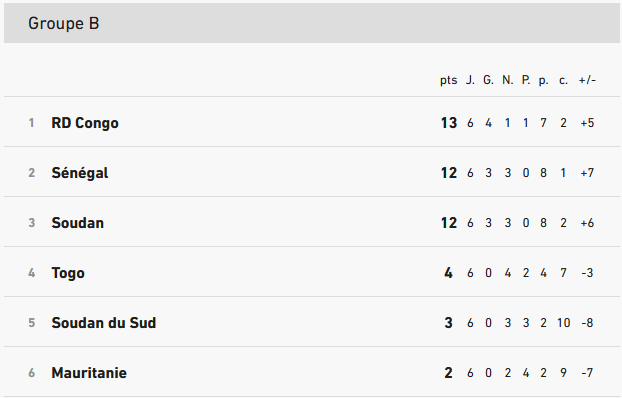
Task: Select the Soudan team name
Action: click(78, 223)
